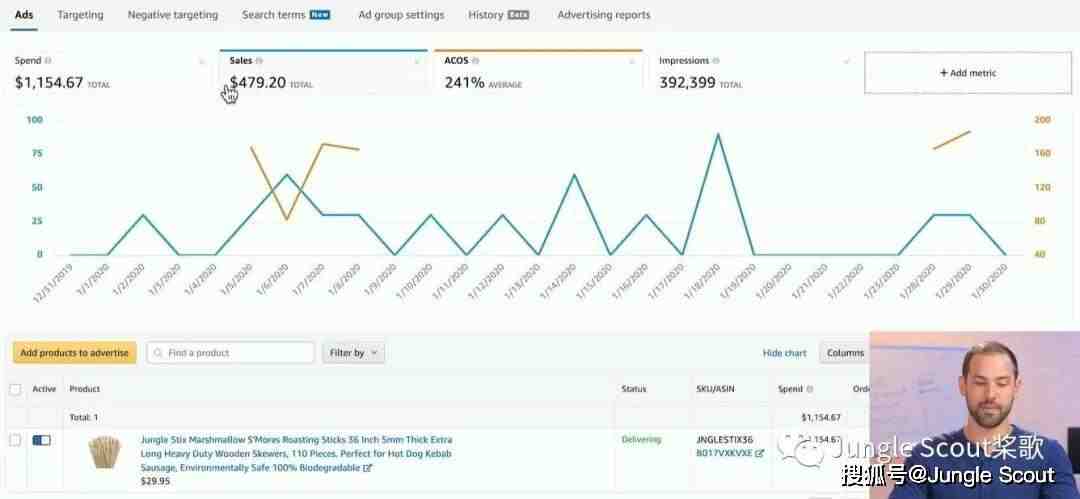
Task: Click the search magnifier icon
Action: coord(158,353)
